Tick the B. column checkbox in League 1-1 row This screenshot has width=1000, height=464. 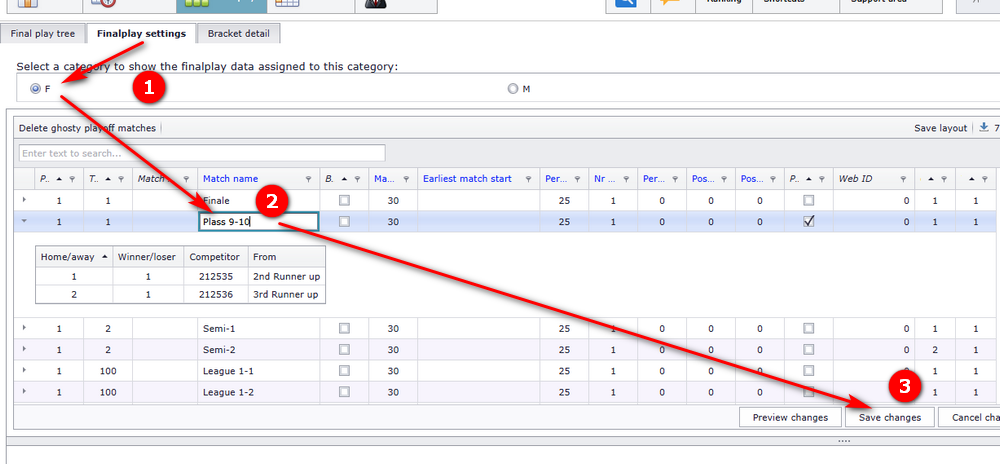click(x=344, y=371)
